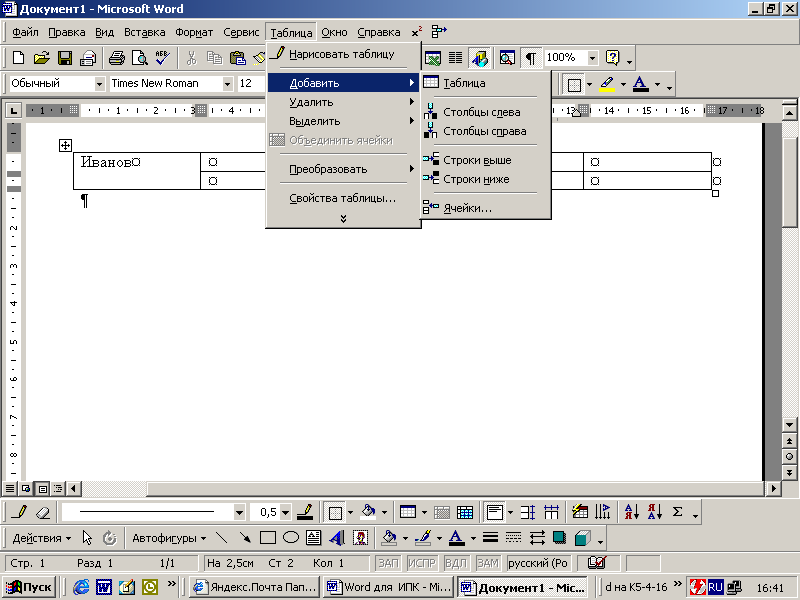Viewport: 800px width, 600px height.
Task: Insert Excel worksheet icon
Action: click(433, 58)
